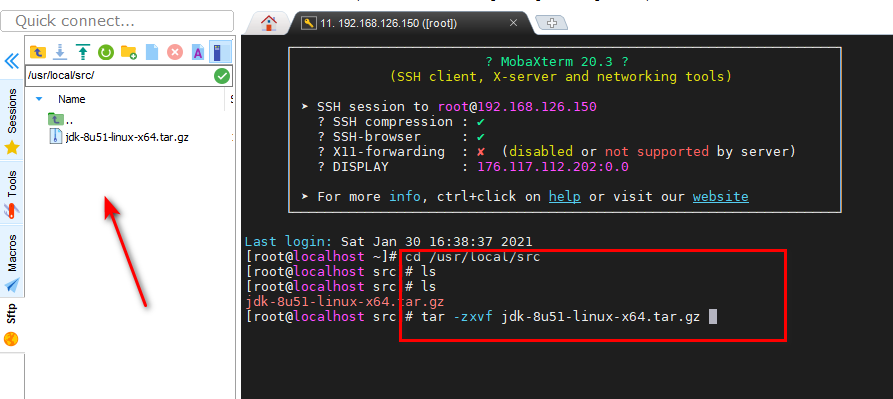Close the 192.168.126.150 session tab
The image size is (893, 399).
tap(513, 23)
